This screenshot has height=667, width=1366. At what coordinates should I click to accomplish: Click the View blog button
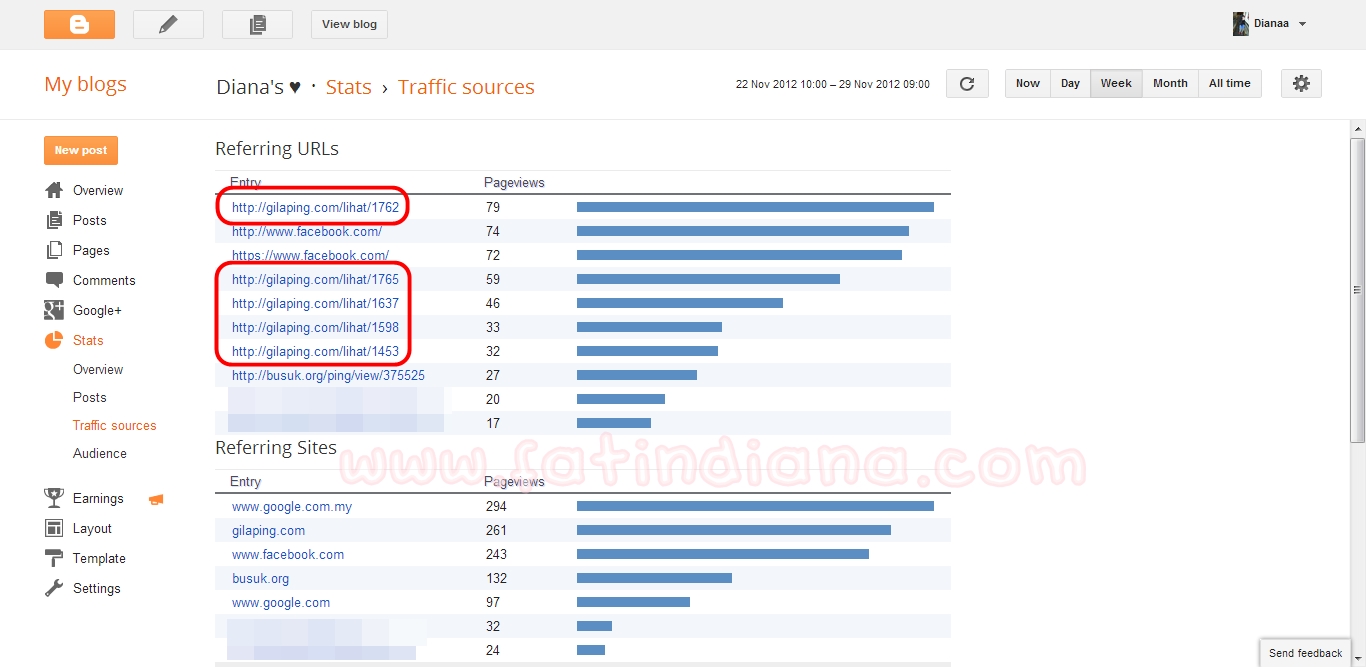pyautogui.click(x=349, y=24)
